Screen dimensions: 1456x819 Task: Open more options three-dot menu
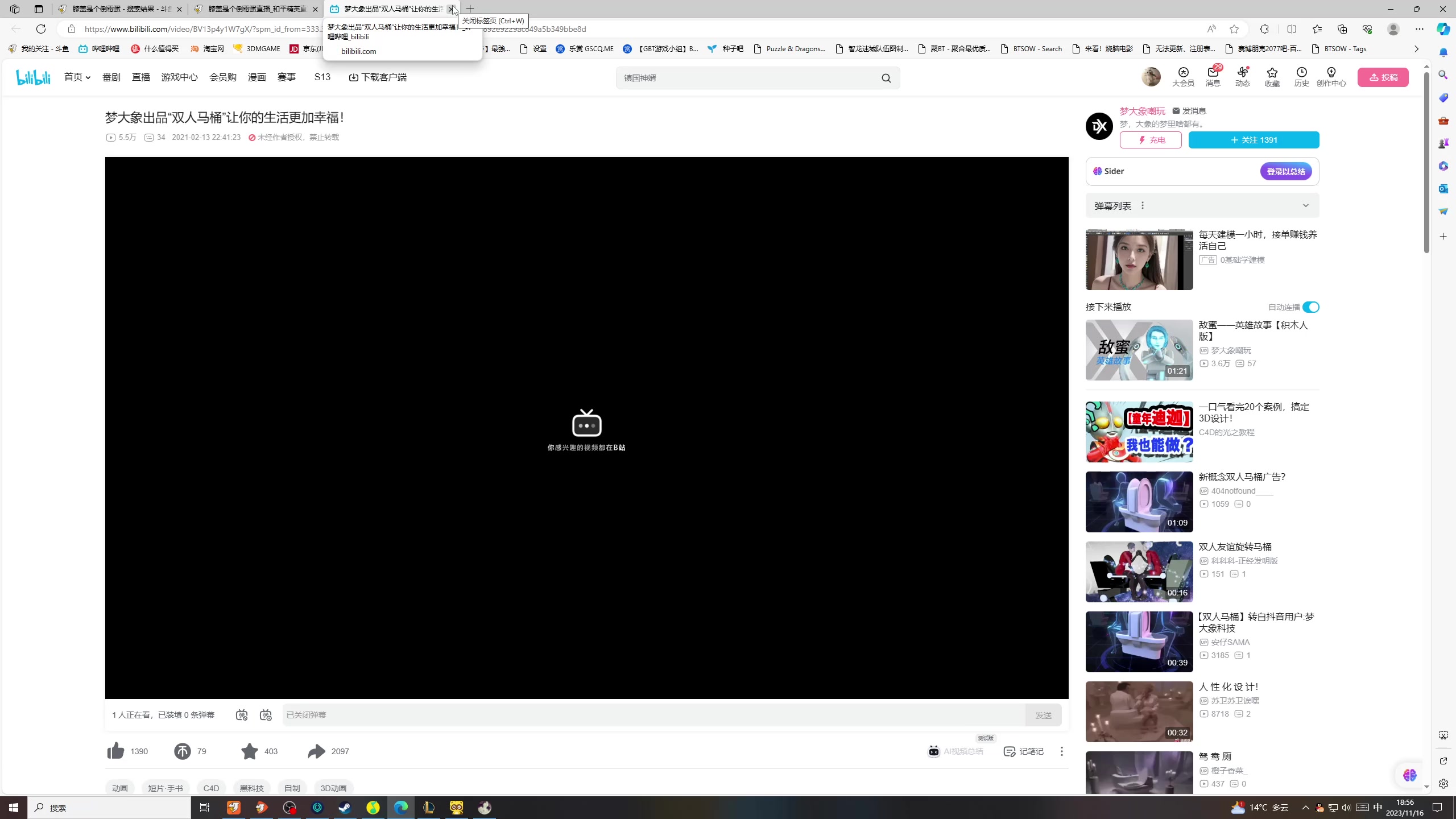tap(1061, 751)
